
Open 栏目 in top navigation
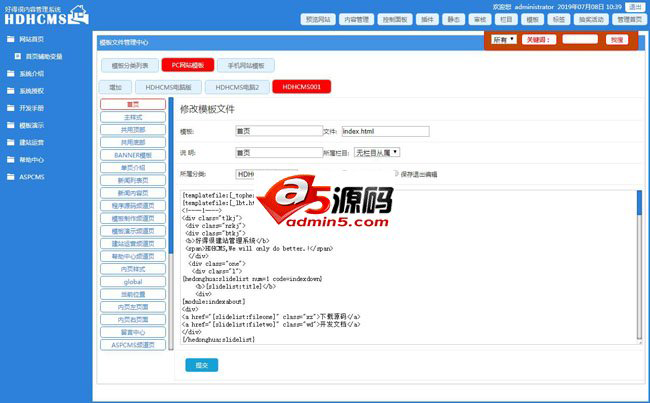[x=506, y=19]
